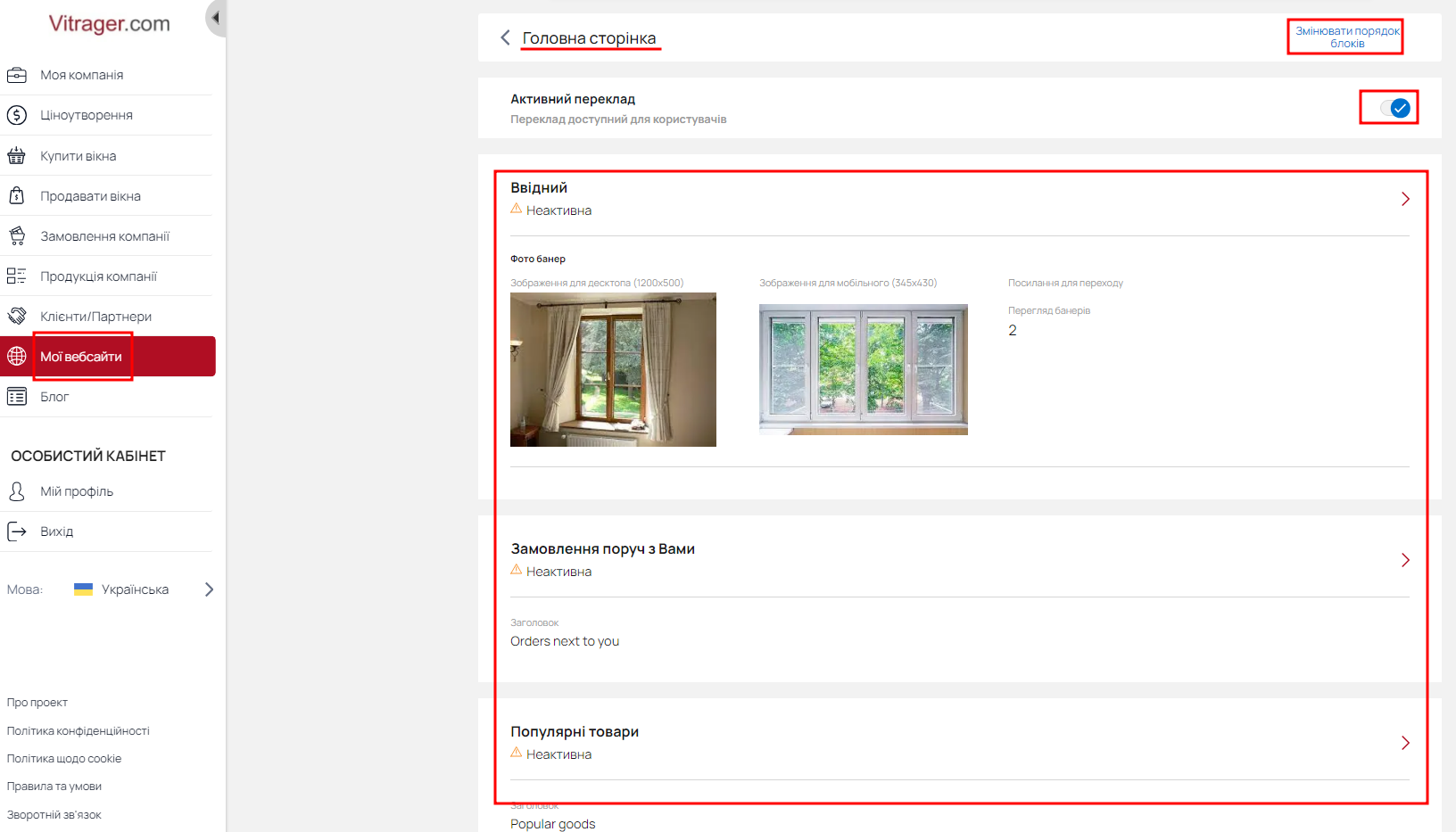
Task: Click the cart icon for Замовлення компанії
Action: [x=17, y=236]
